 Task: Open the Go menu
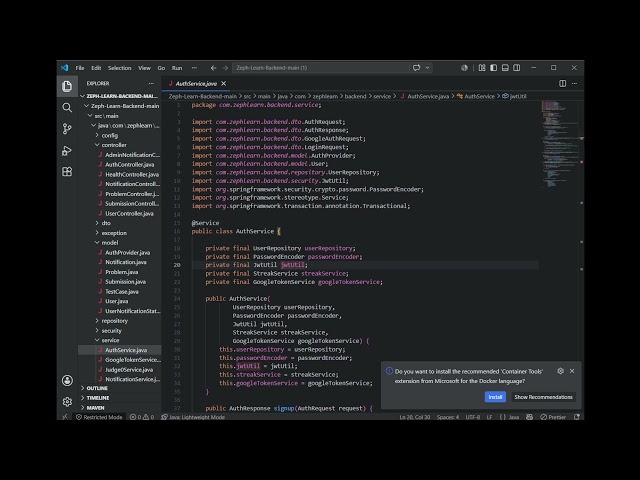(161, 68)
